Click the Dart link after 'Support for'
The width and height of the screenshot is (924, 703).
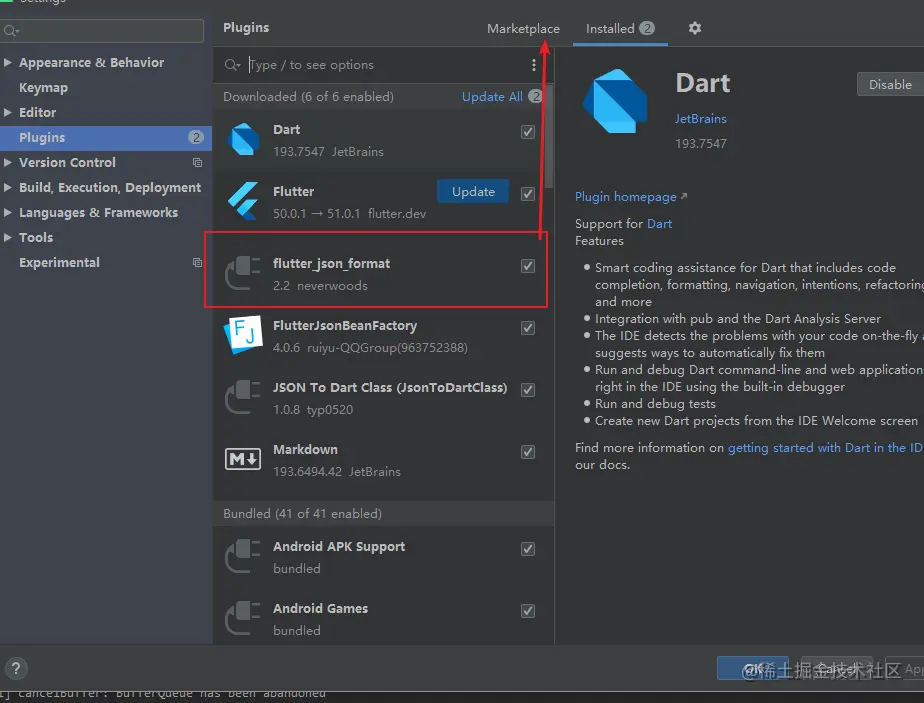pyautogui.click(x=659, y=223)
